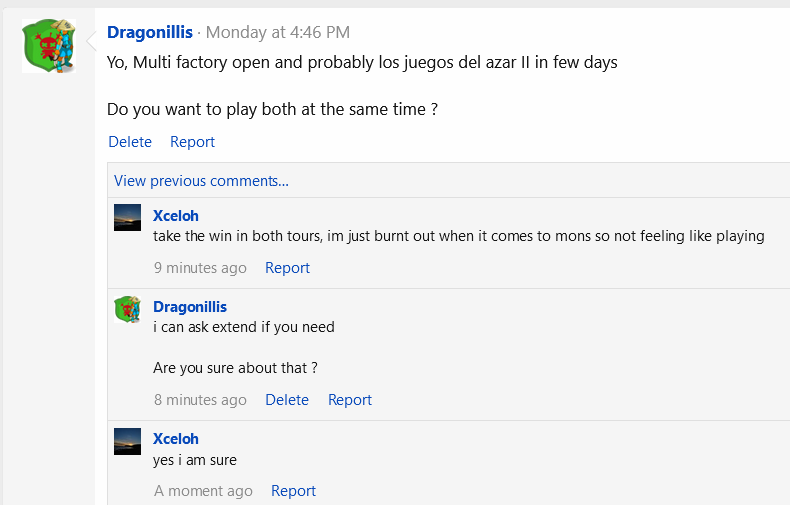Open Dragonillis name above "i can ask extend"
790x505 pixels.
190,307
